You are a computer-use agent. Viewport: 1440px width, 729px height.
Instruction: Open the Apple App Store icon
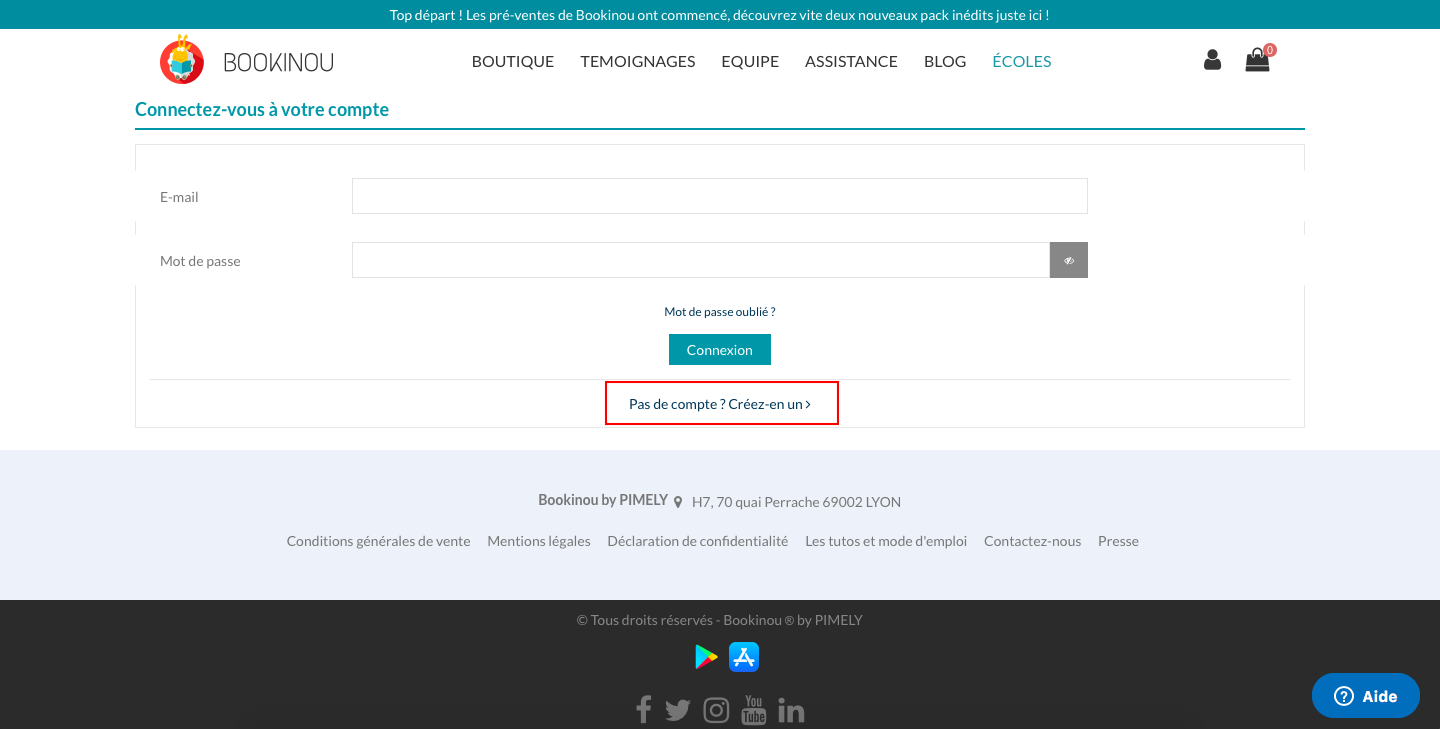tap(744, 656)
